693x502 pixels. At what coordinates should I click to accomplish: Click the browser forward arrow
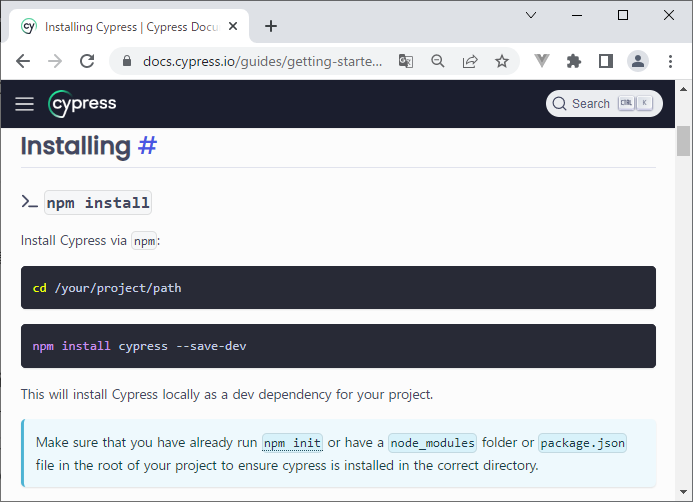(55, 61)
